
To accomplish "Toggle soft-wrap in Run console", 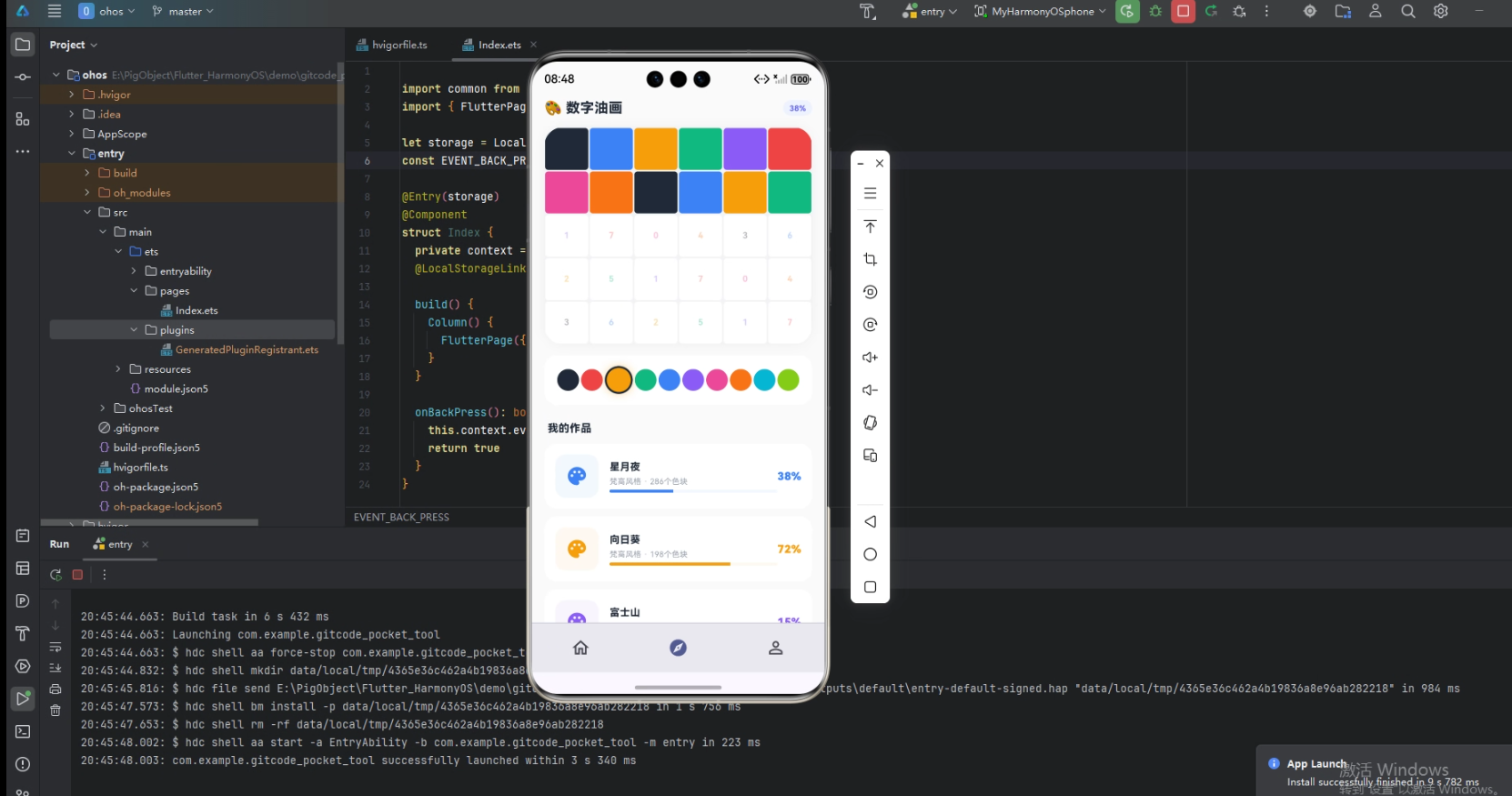I will pos(55,648).
